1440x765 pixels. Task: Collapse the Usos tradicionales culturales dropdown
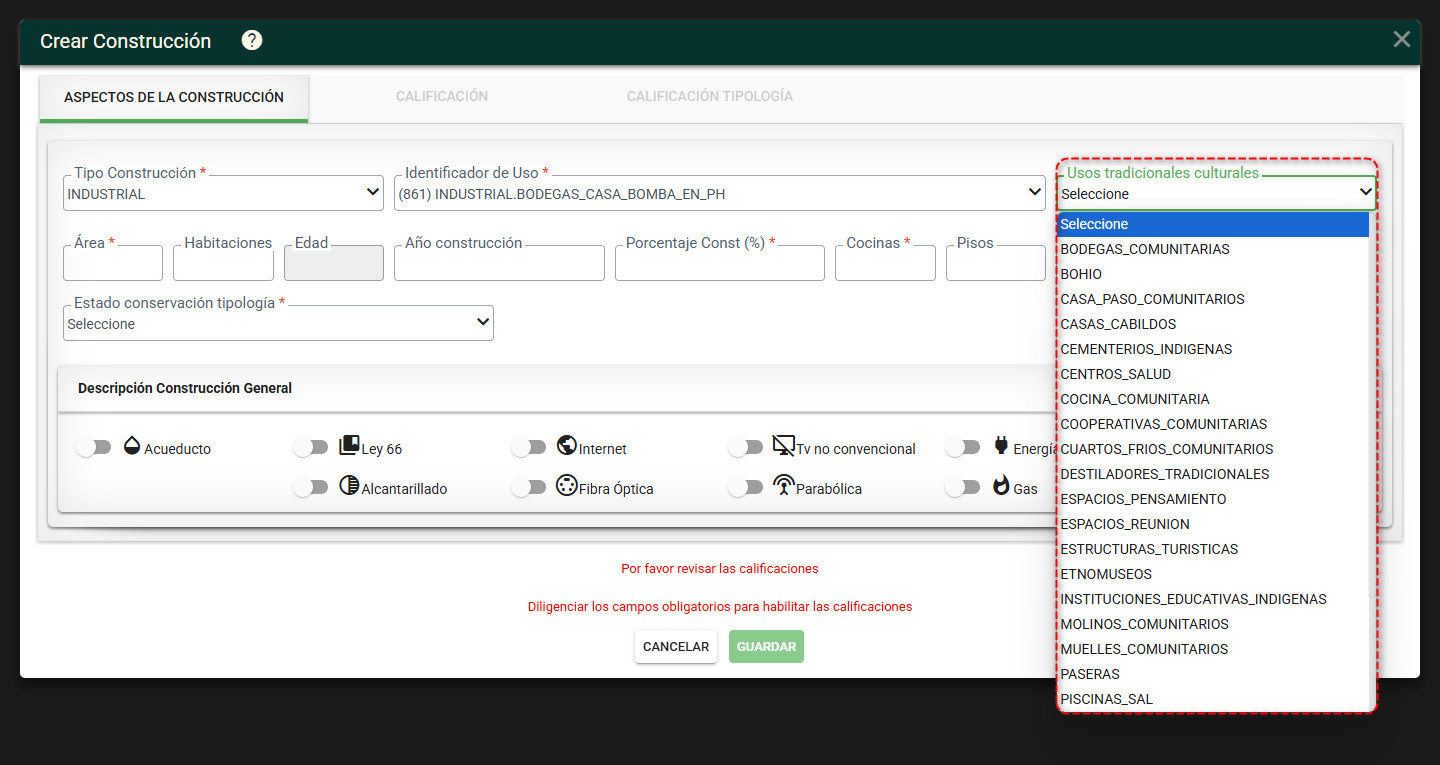click(1217, 193)
